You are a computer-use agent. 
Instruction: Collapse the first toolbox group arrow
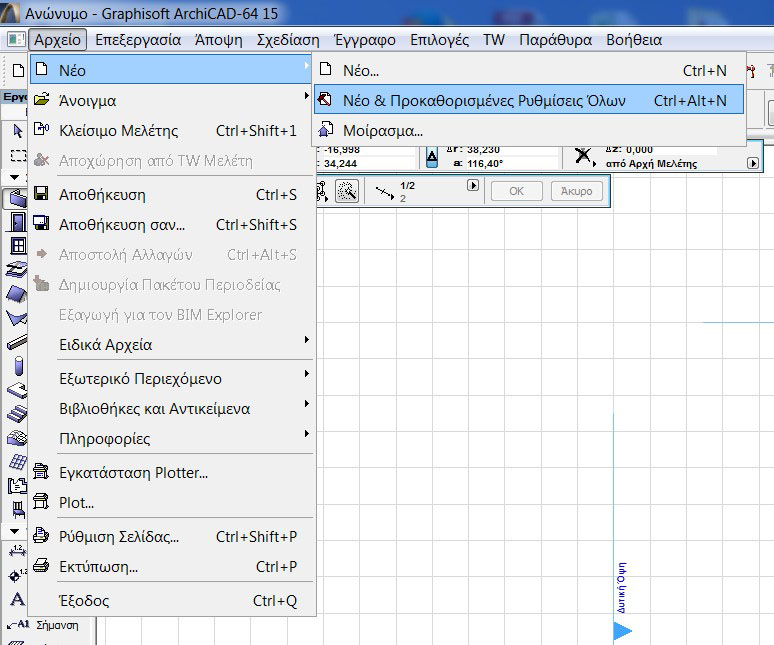pos(15,177)
